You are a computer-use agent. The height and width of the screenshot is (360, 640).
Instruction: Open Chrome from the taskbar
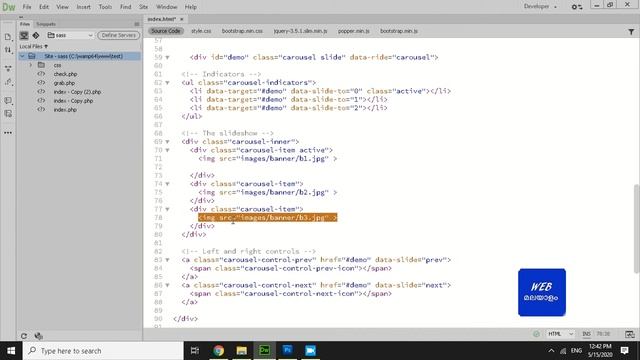218,351
